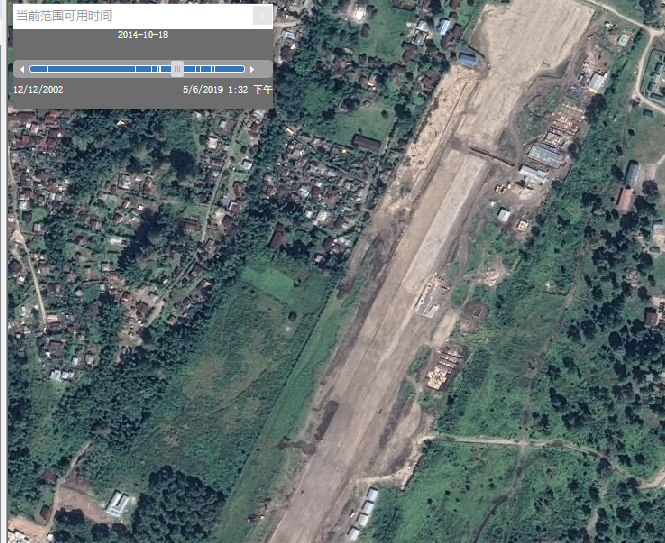Viewport: 665px width, 543px height.
Task: Click the time slider handle
Action: [177, 69]
